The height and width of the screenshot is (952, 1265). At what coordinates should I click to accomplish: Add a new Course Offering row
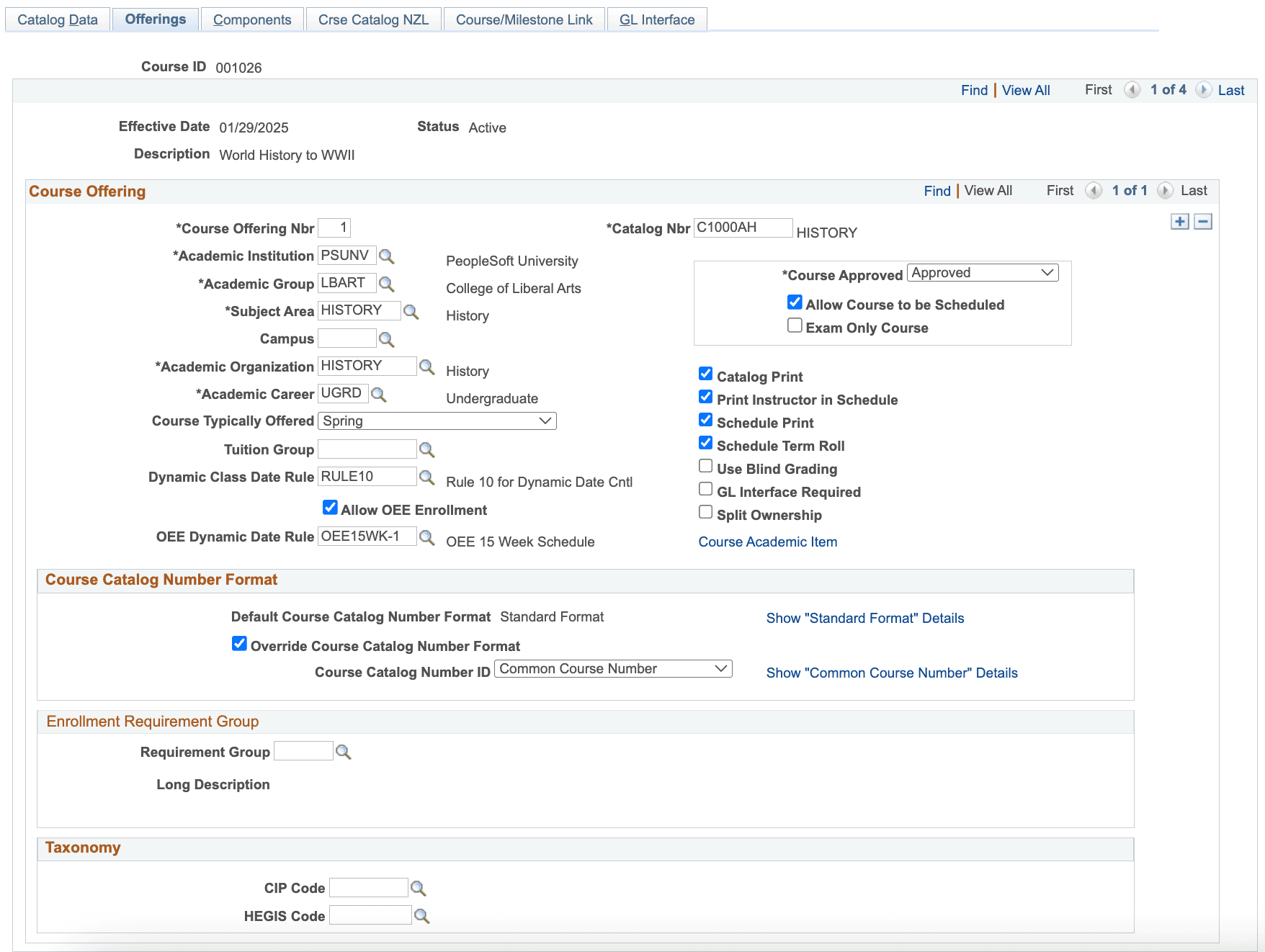pyautogui.click(x=1180, y=222)
